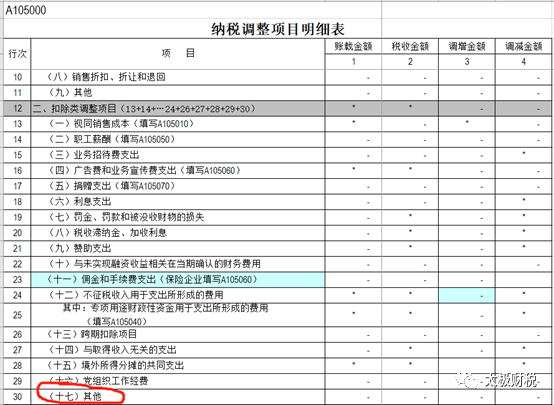Click 调减金额 cell for row 15
554x405 pixels.
523,155
